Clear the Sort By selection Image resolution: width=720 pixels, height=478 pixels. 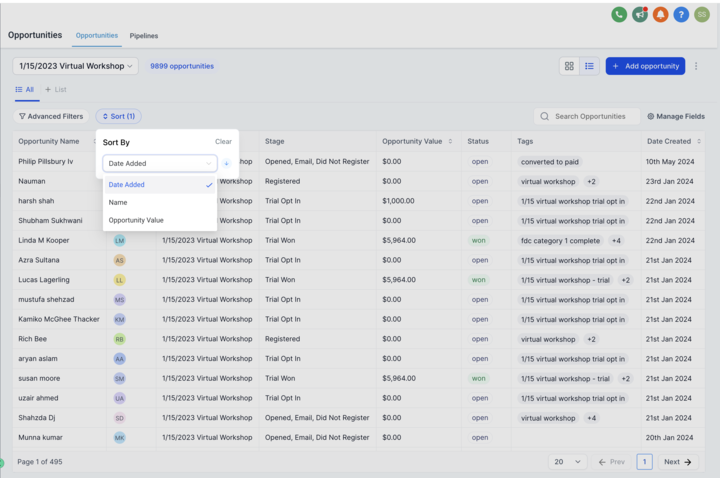[x=223, y=141]
